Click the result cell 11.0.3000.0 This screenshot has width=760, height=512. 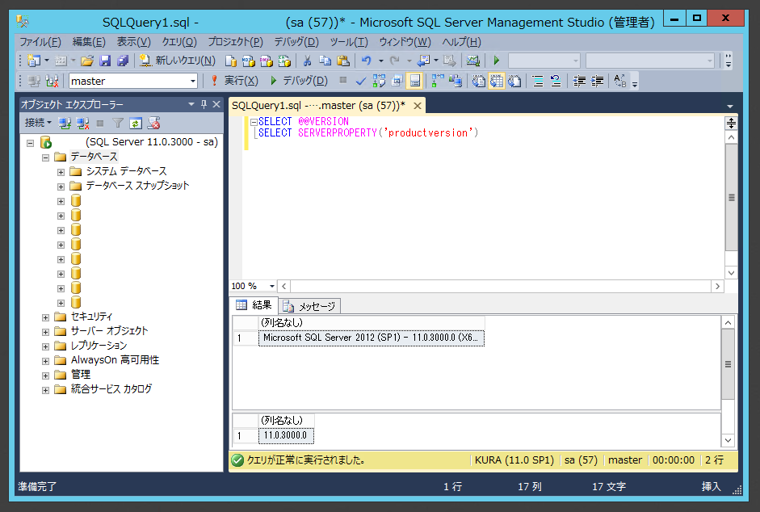point(285,435)
